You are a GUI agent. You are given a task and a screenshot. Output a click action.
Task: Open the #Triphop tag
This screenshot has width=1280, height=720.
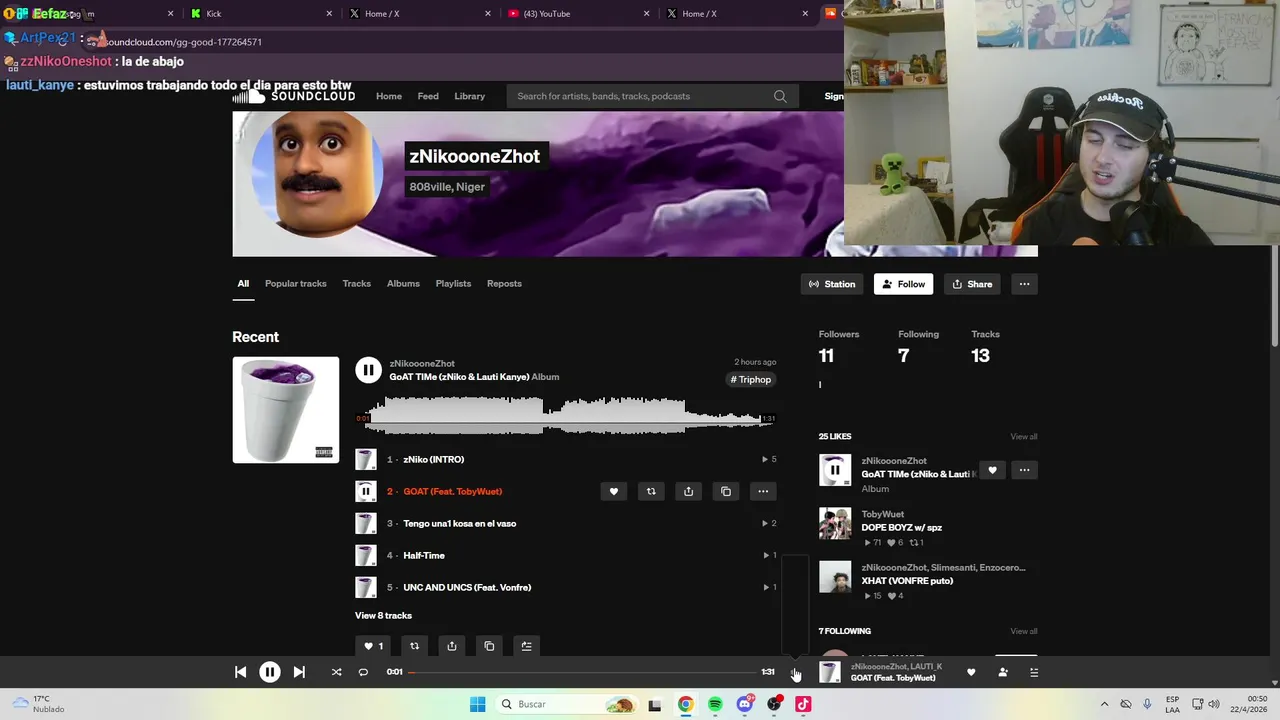point(751,380)
